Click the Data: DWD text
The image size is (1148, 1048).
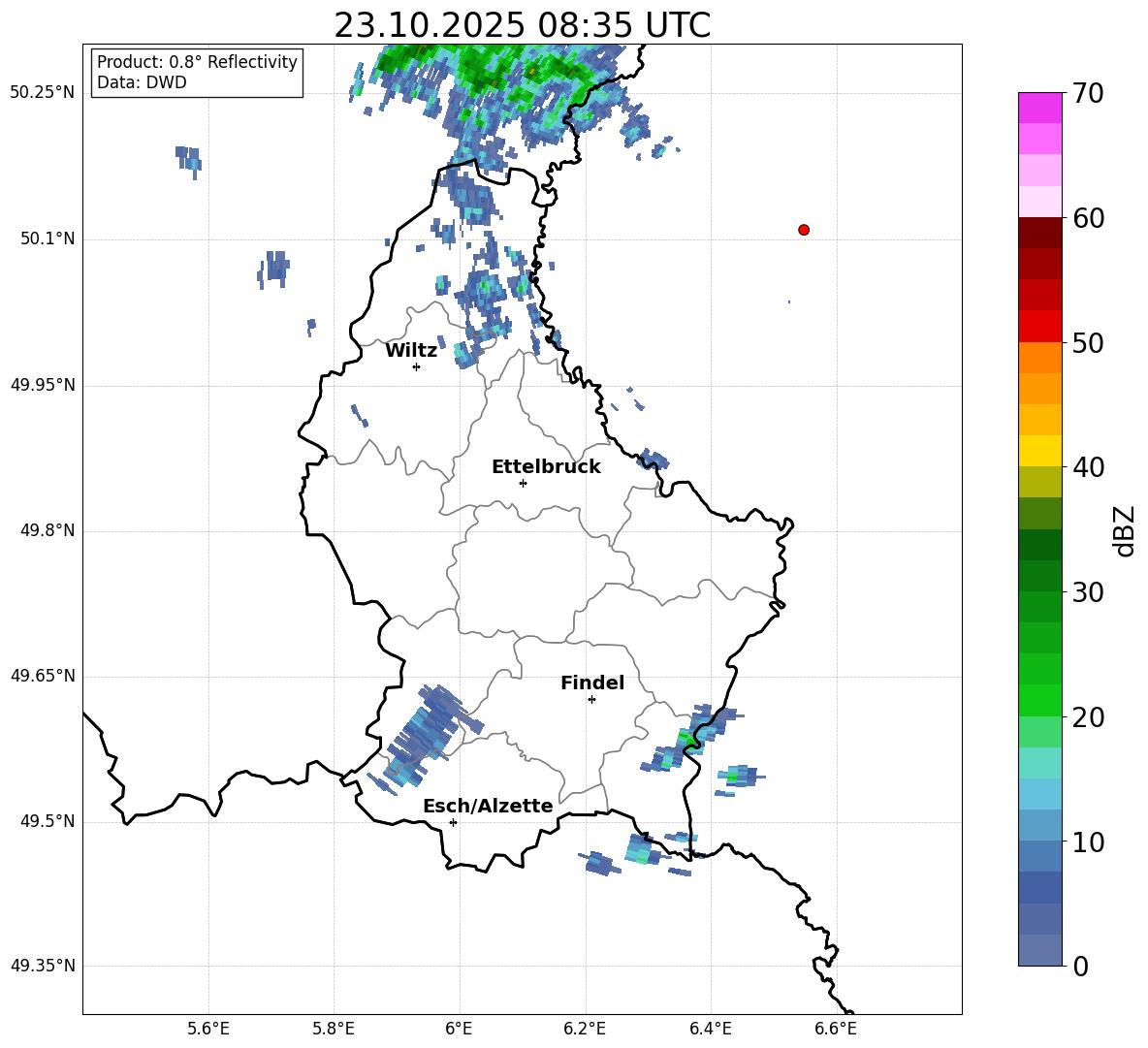click(142, 82)
